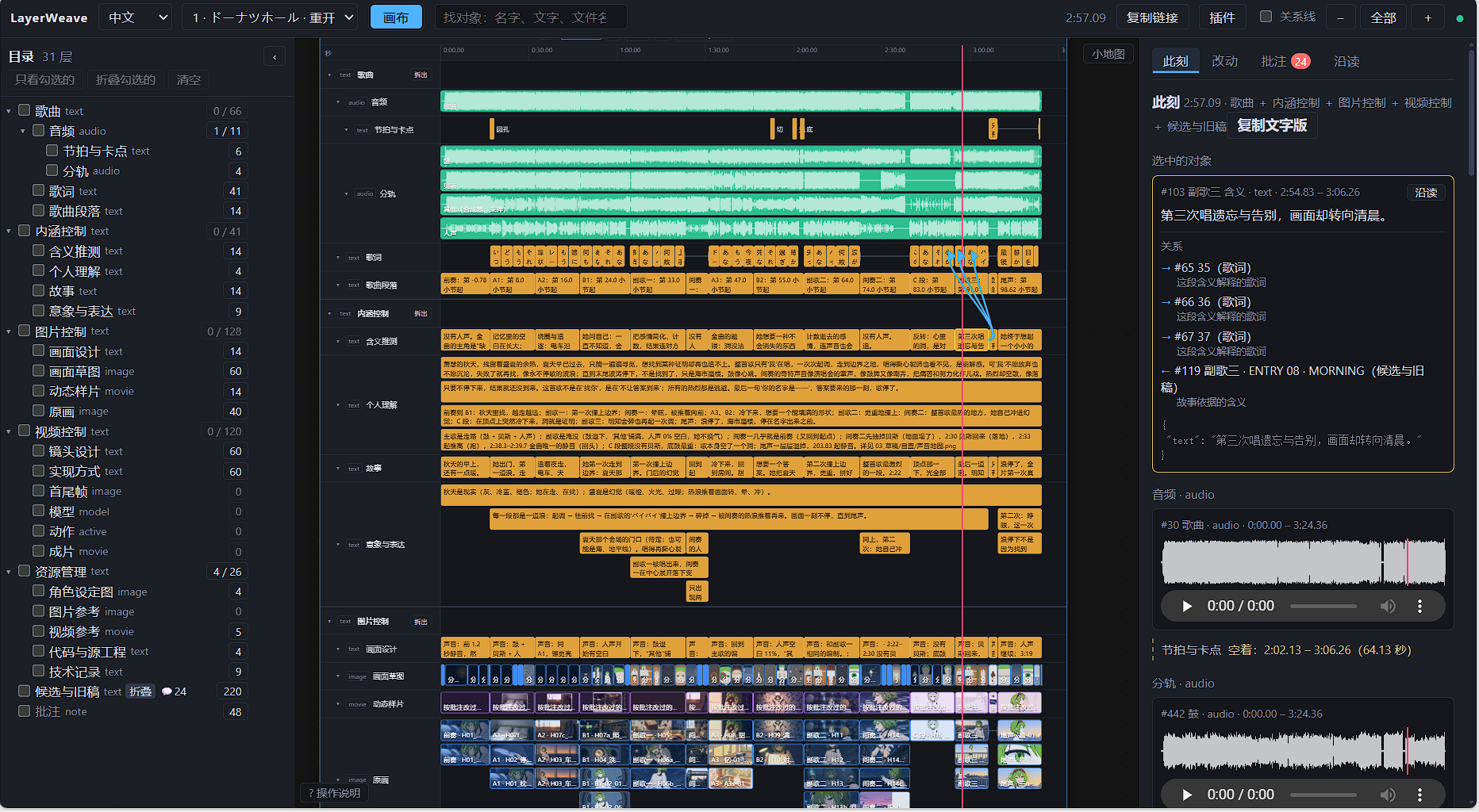1479x812 pixels.
Task: Mute the 鼓 audio #442 player
Action: click(1388, 795)
